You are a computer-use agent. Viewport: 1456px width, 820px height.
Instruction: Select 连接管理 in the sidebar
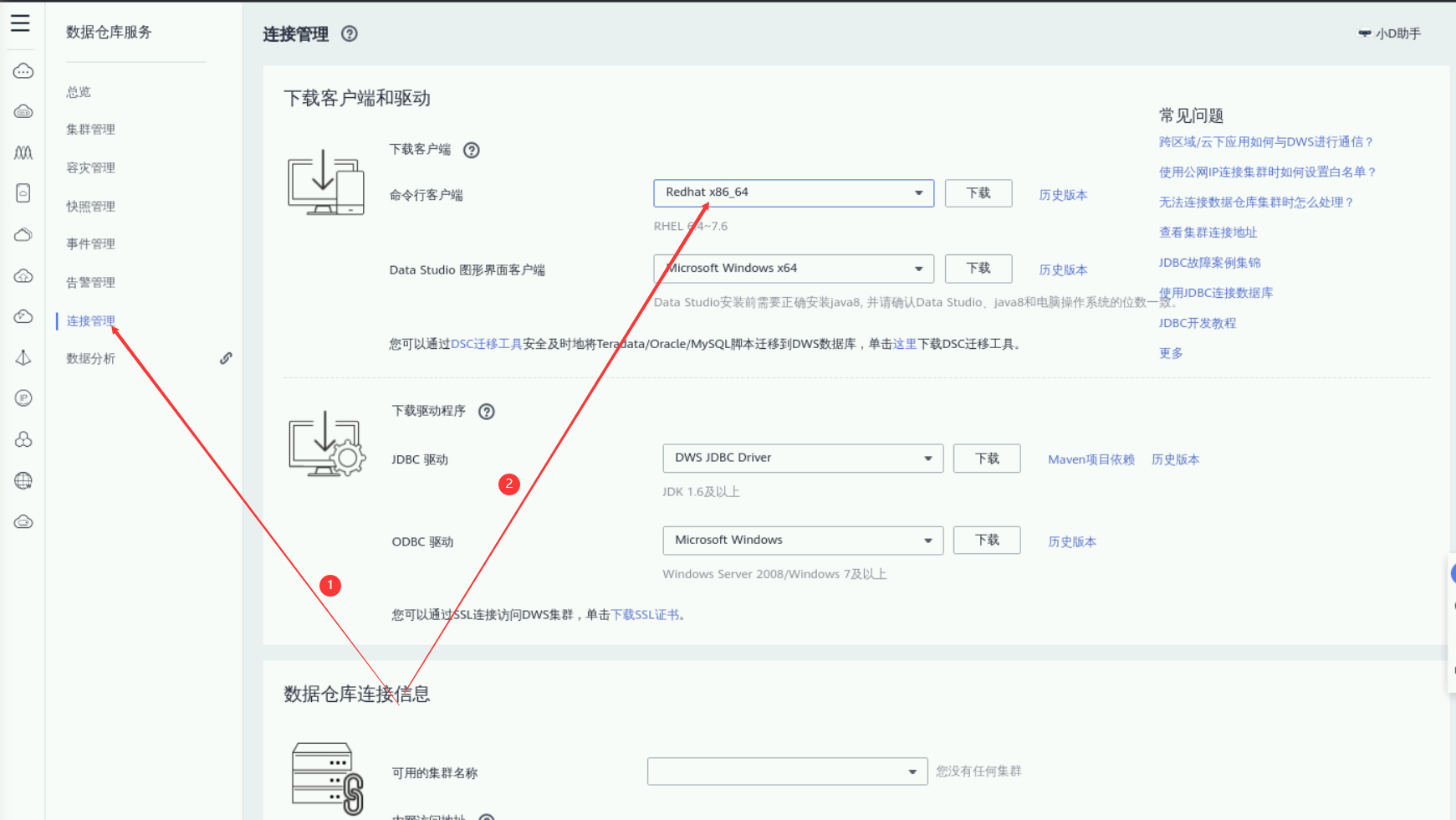coord(91,321)
